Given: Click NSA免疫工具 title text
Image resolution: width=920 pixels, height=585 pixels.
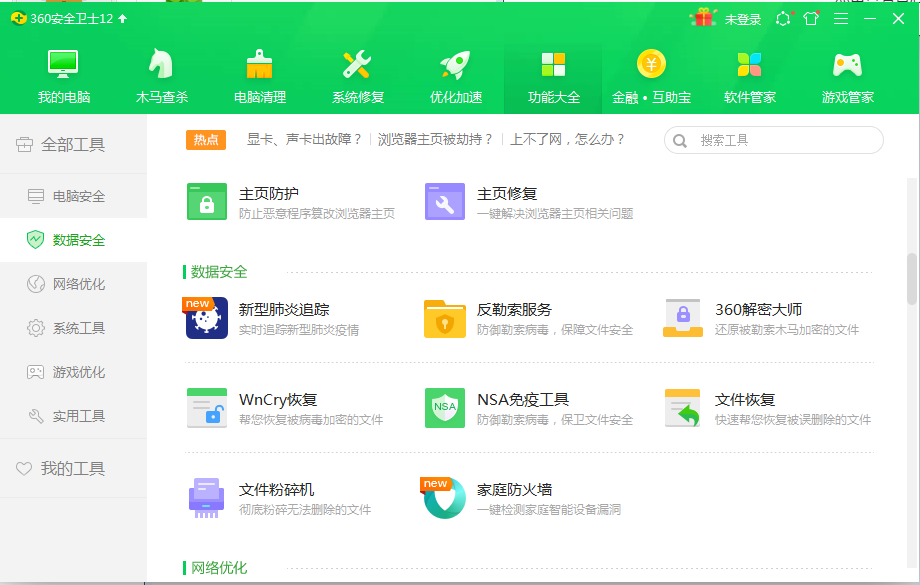Looking at the screenshot, I should (523, 400).
